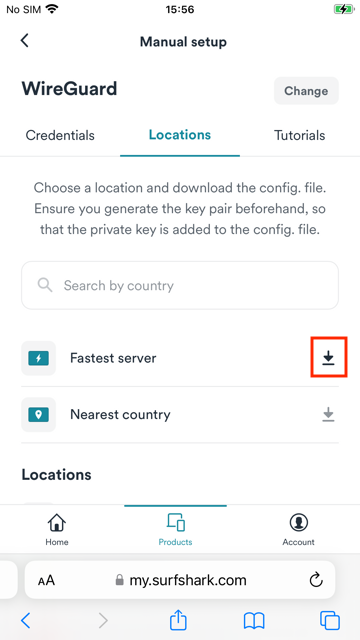Go back with Safari's back arrow

point(25,620)
